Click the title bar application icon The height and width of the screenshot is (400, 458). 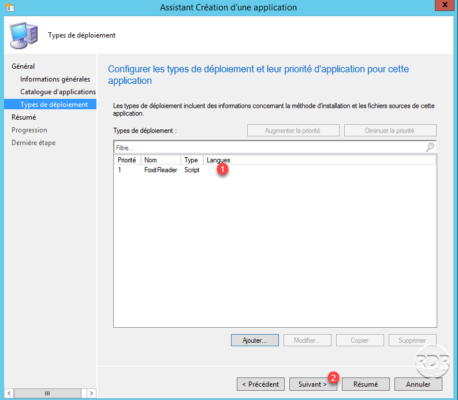pos(10,7)
